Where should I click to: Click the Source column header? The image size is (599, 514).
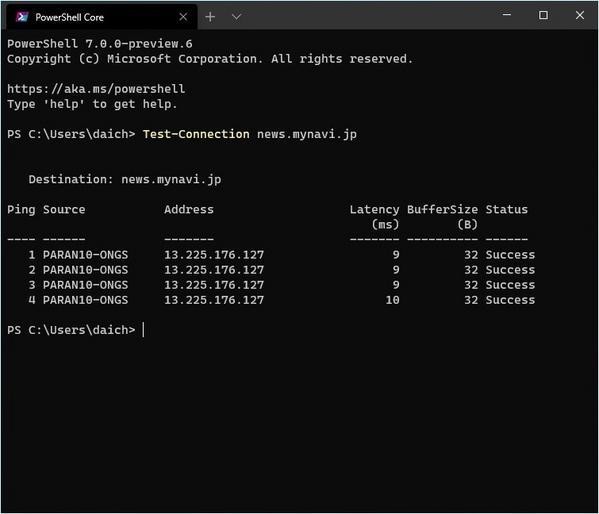coord(64,209)
